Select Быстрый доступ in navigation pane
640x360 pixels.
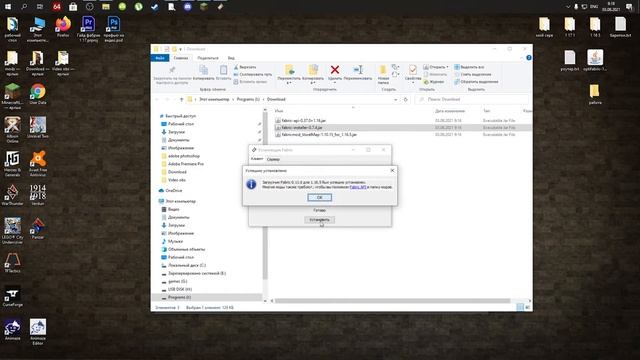(x=180, y=116)
